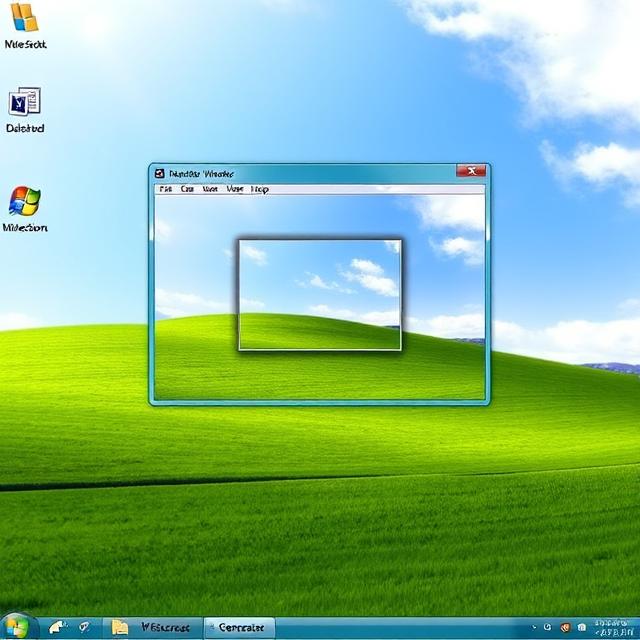Open the folder taskbar button
This screenshot has width=640, height=640.
152,627
